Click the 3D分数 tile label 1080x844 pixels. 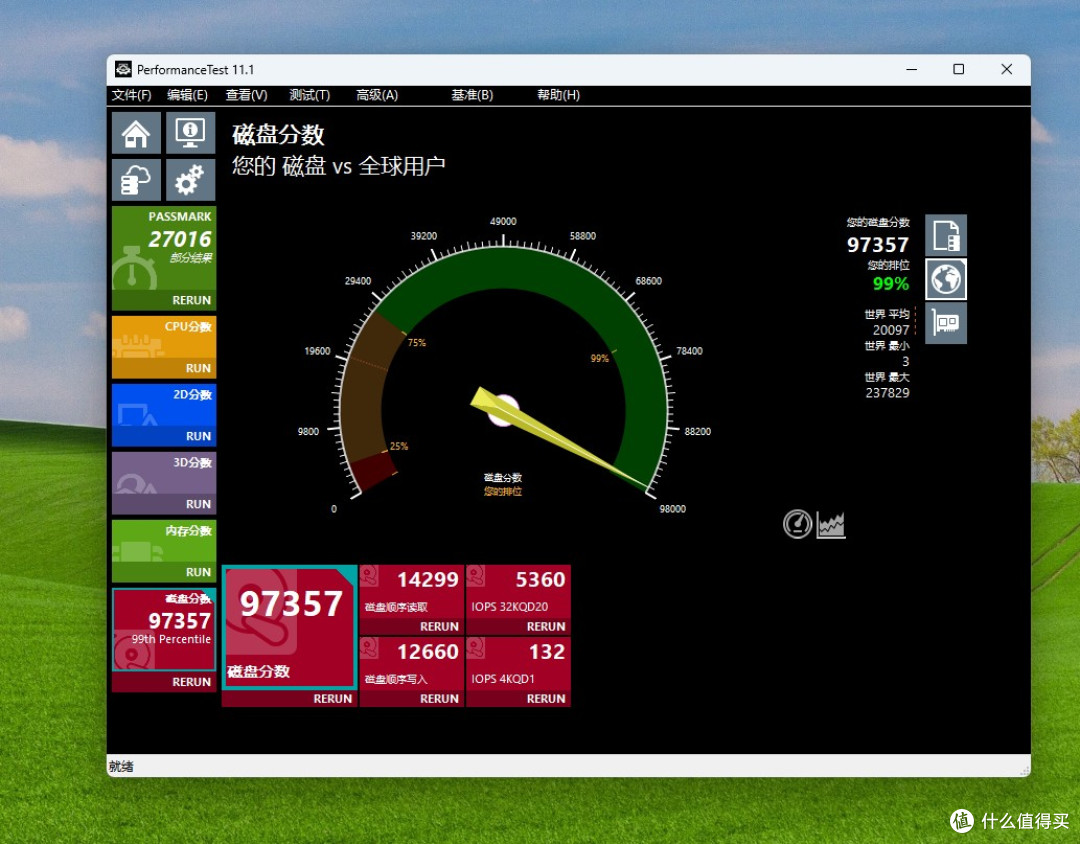[x=192, y=462]
